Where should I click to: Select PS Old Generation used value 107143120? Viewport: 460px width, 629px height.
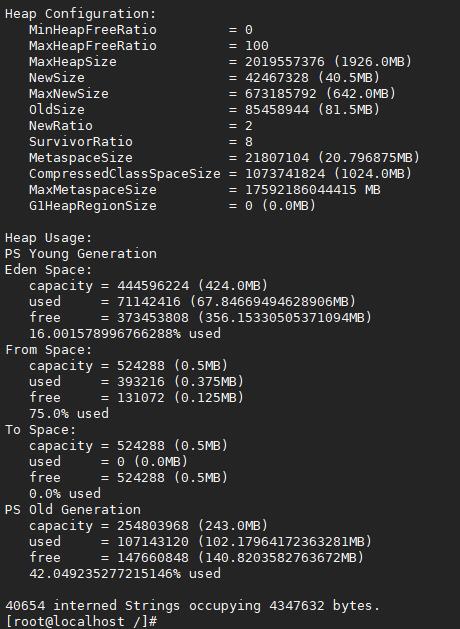[153, 542]
